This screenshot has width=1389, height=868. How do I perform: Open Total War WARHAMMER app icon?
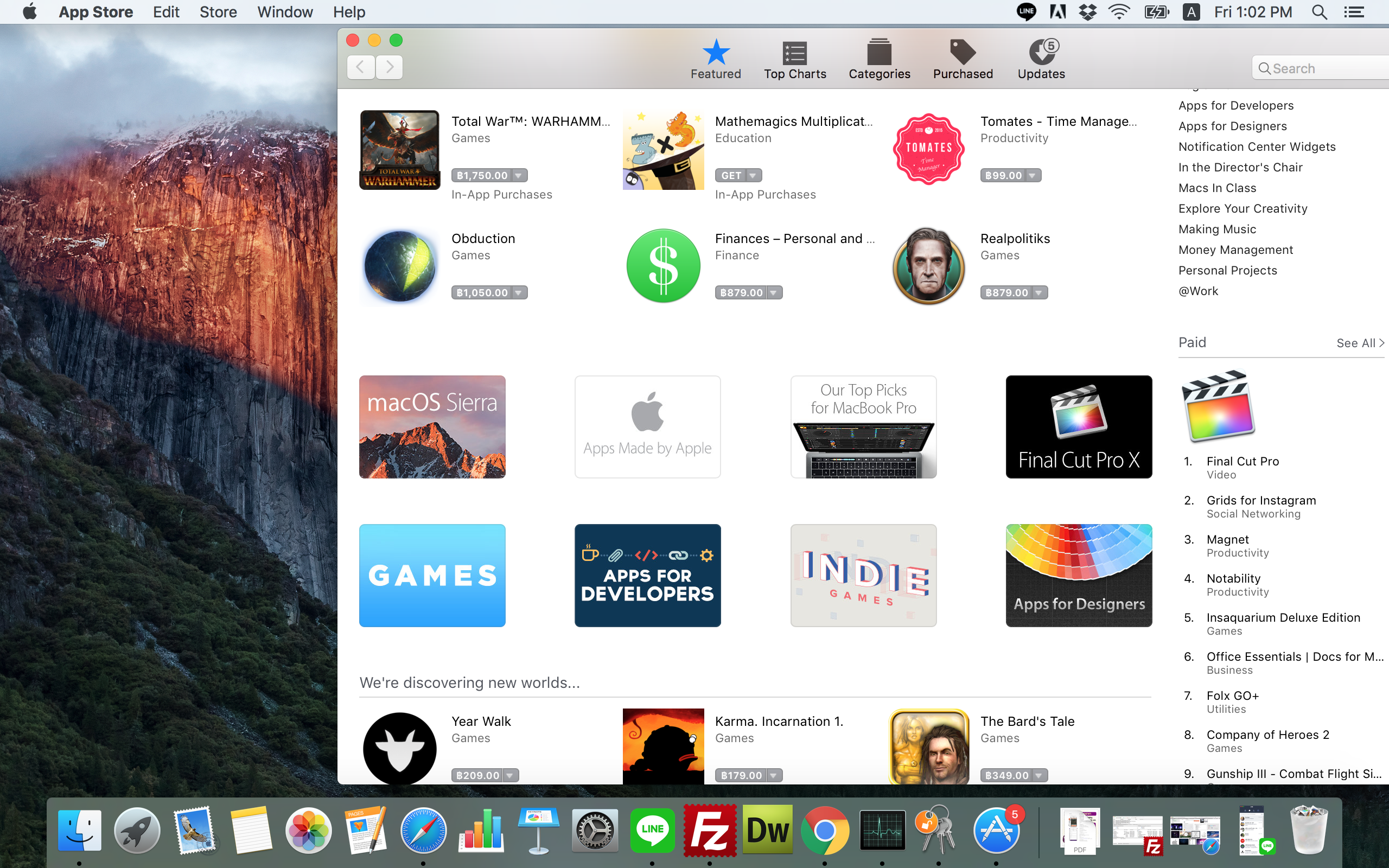tap(399, 150)
